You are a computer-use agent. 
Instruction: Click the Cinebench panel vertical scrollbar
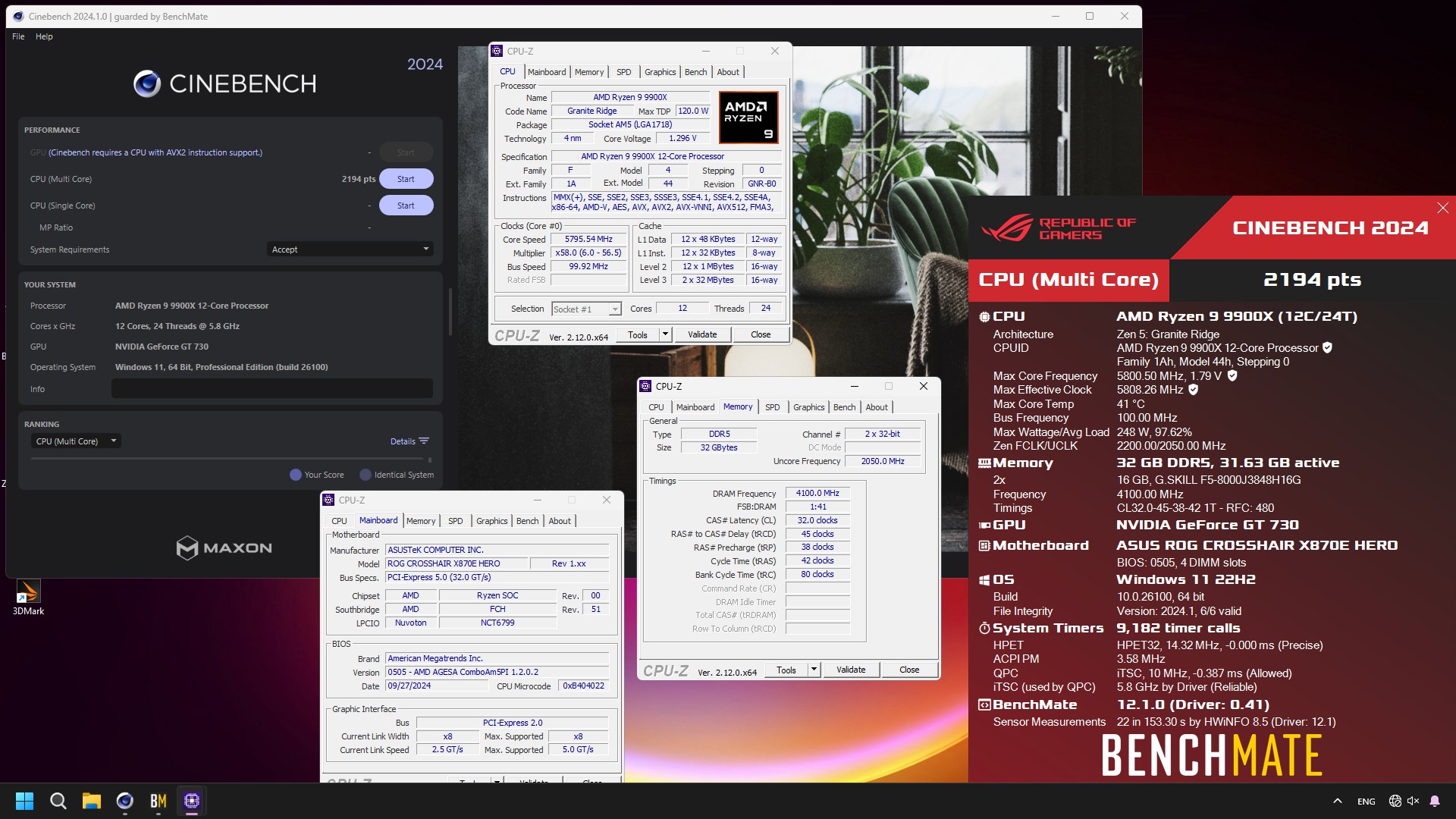point(450,311)
